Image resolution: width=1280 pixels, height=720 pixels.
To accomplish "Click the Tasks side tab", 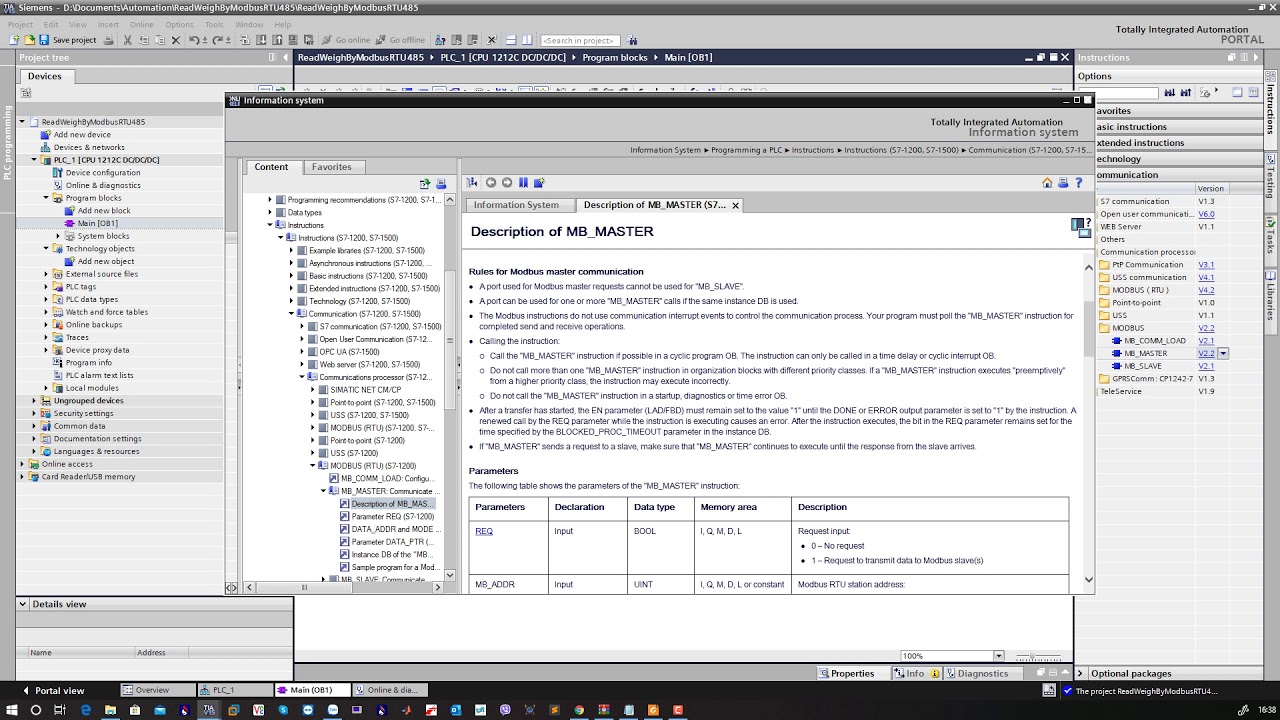I will pos(1272,238).
